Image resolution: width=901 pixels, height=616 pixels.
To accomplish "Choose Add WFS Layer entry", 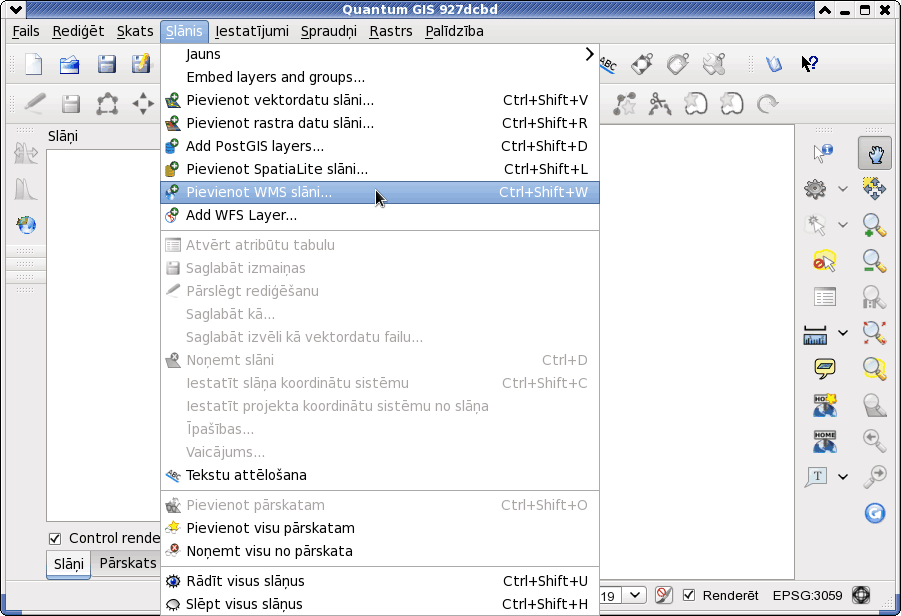I will [x=380, y=215].
